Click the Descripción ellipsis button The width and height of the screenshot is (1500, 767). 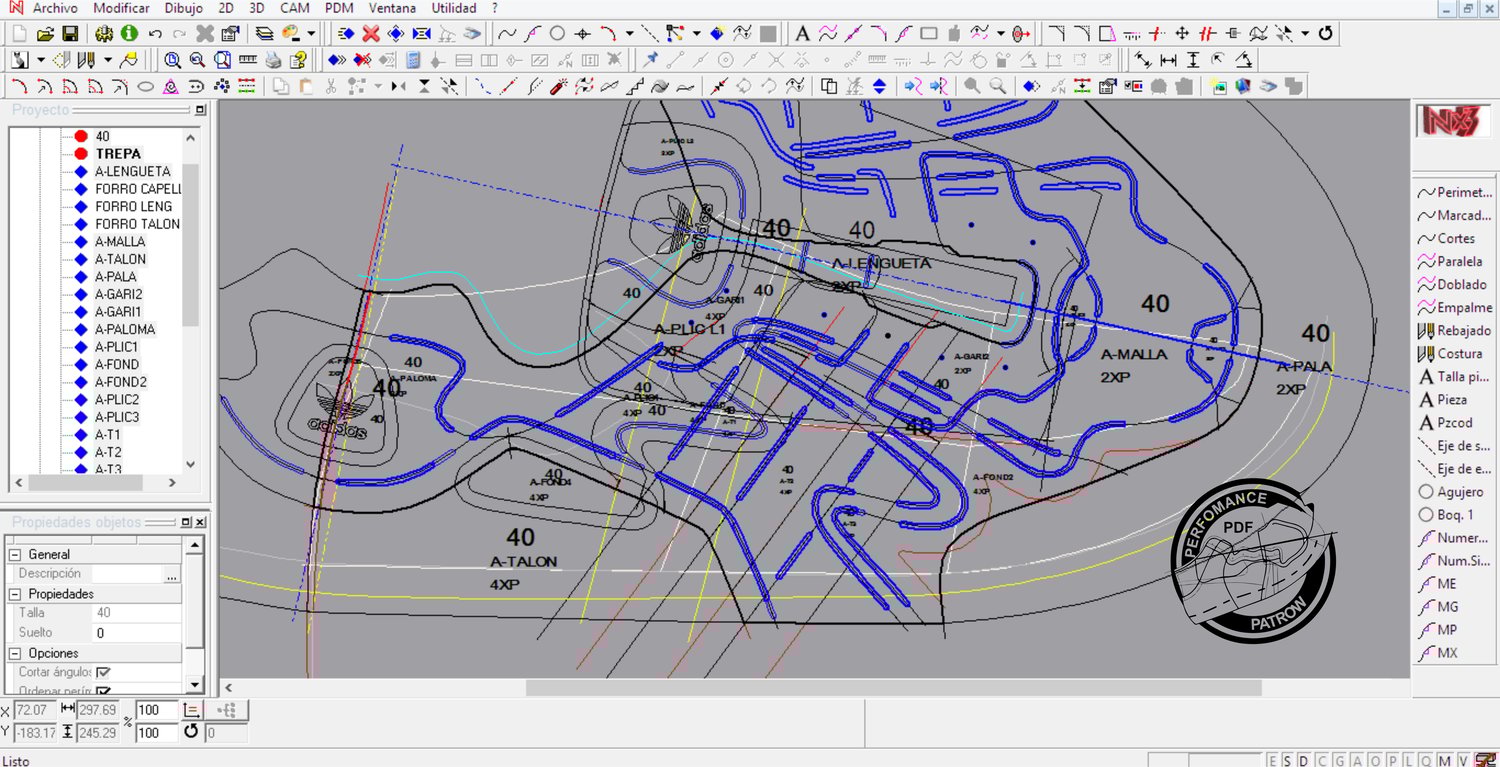click(172, 574)
